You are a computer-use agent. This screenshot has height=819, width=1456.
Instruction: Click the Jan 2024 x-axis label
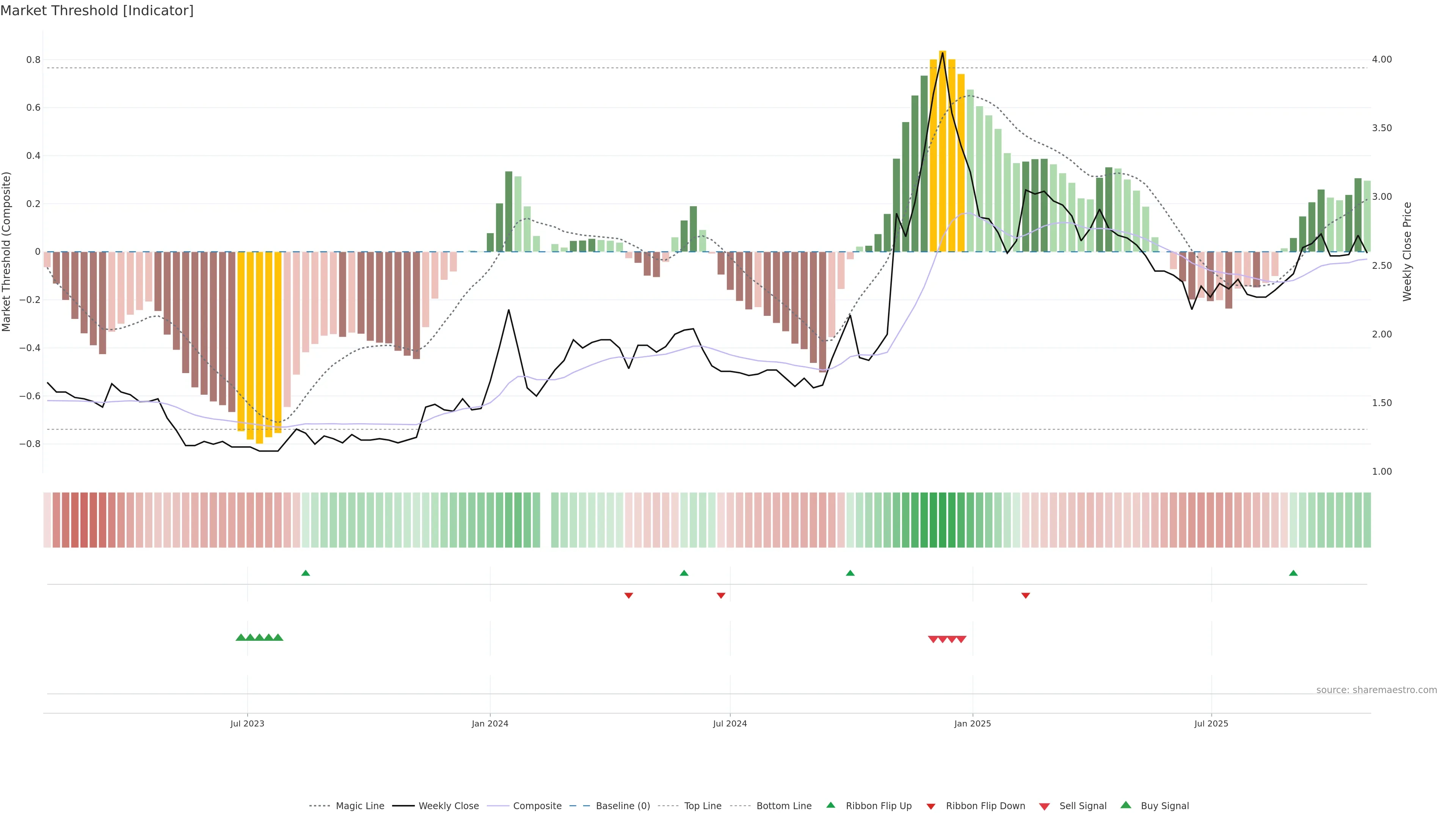click(x=490, y=723)
